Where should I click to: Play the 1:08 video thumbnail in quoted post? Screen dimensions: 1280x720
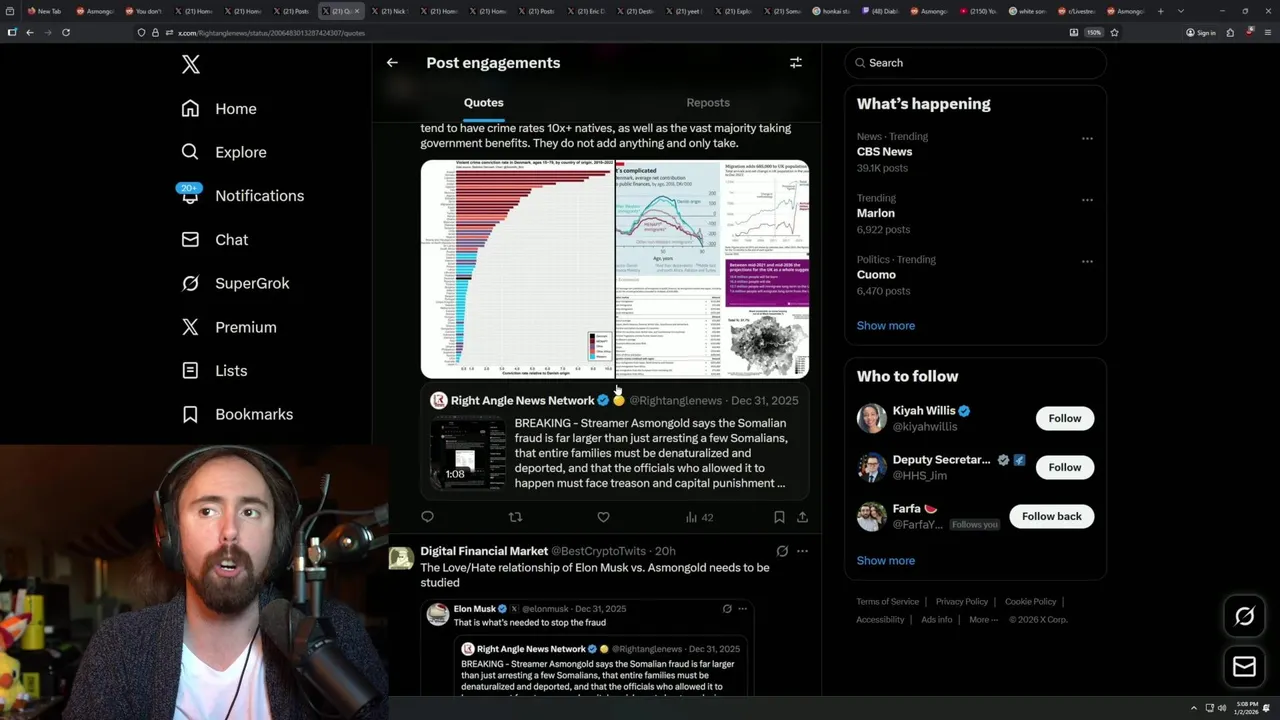(x=468, y=453)
